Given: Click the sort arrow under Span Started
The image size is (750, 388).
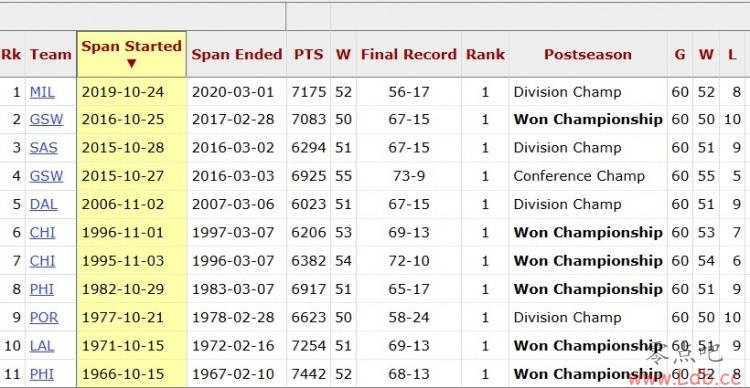Looking at the screenshot, I should tap(132, 63).
